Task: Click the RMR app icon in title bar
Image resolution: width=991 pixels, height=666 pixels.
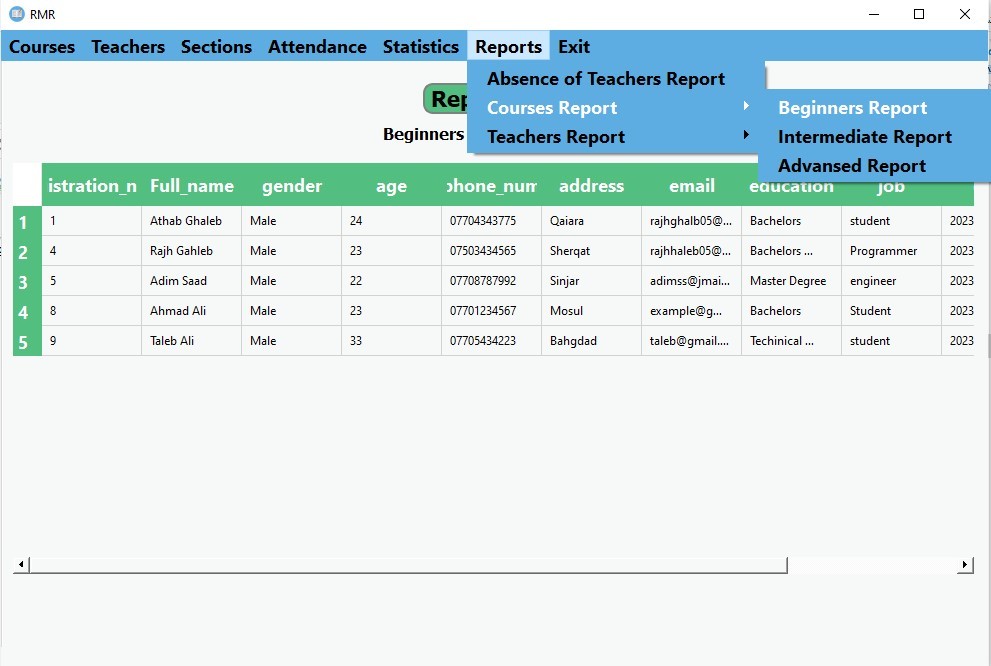Action: (17, 14)
